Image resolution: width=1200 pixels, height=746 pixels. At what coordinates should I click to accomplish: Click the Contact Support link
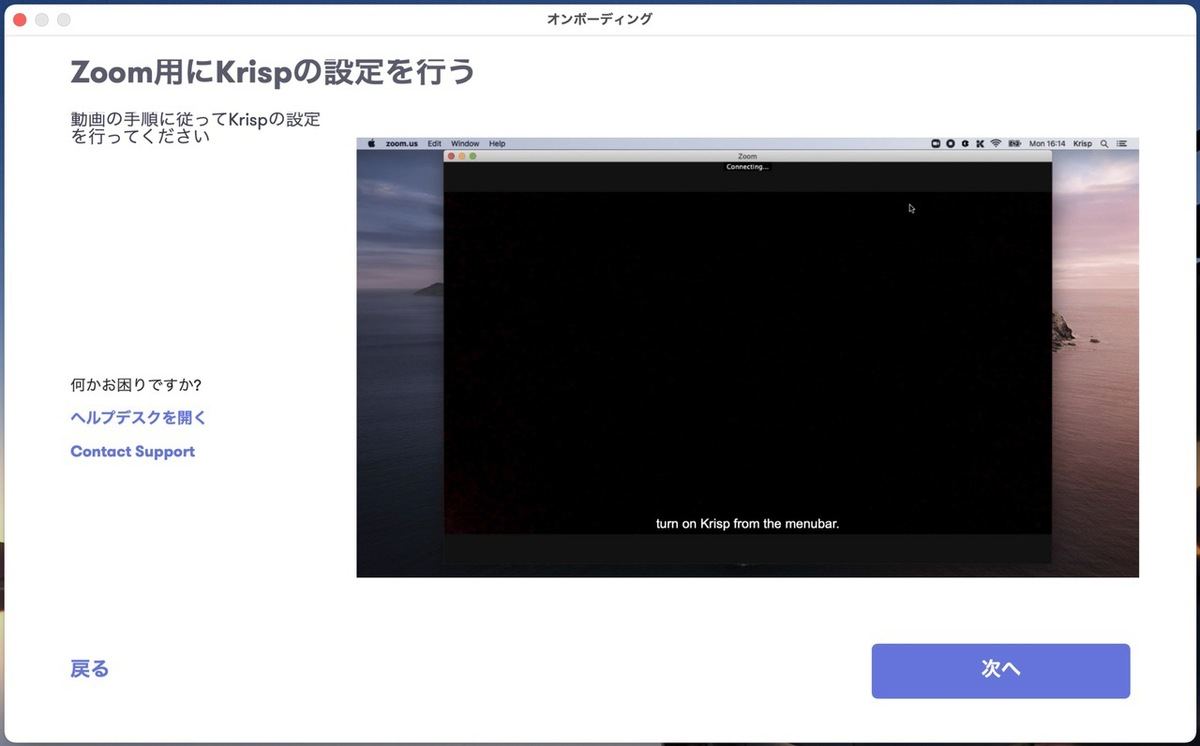point(132,451)
